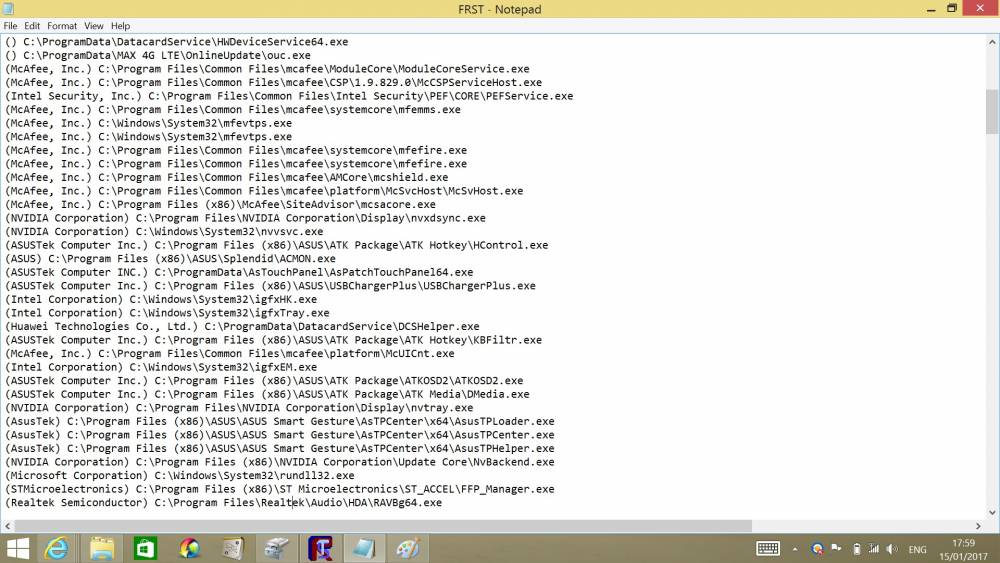
Task: Click vertical scrollbar up arrow
Action: coord(992,42)
